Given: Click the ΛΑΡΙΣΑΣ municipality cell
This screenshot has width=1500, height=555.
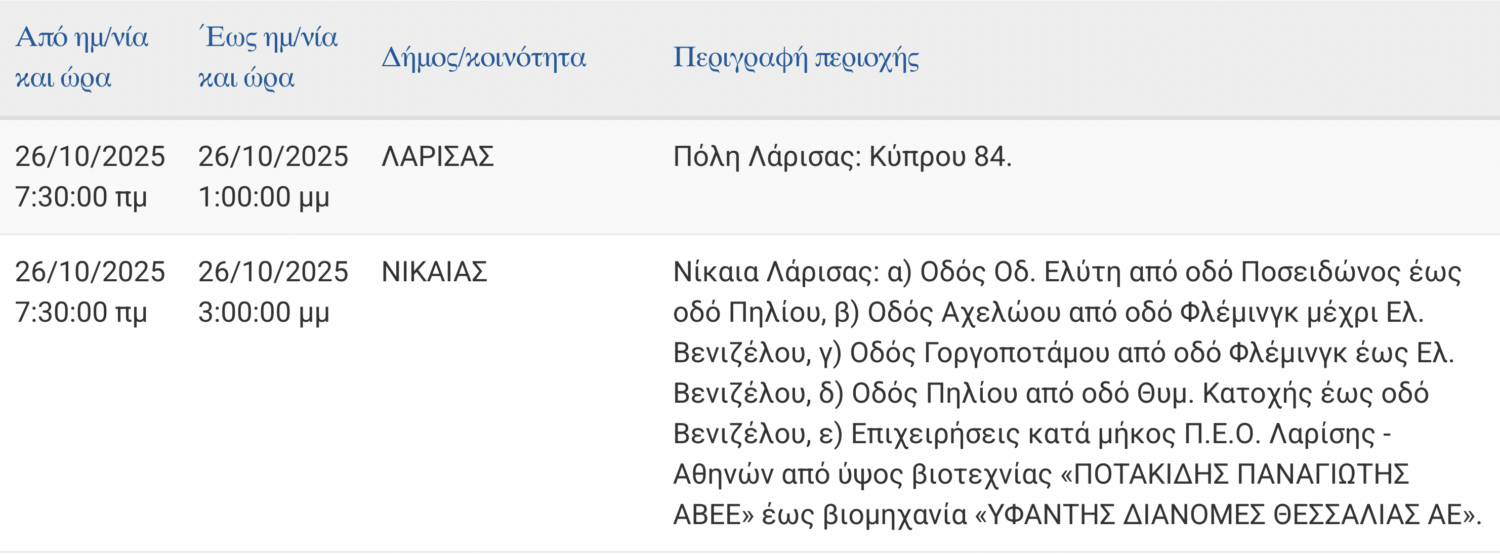Looking at the screenshot, I should (x=438, y=157).
